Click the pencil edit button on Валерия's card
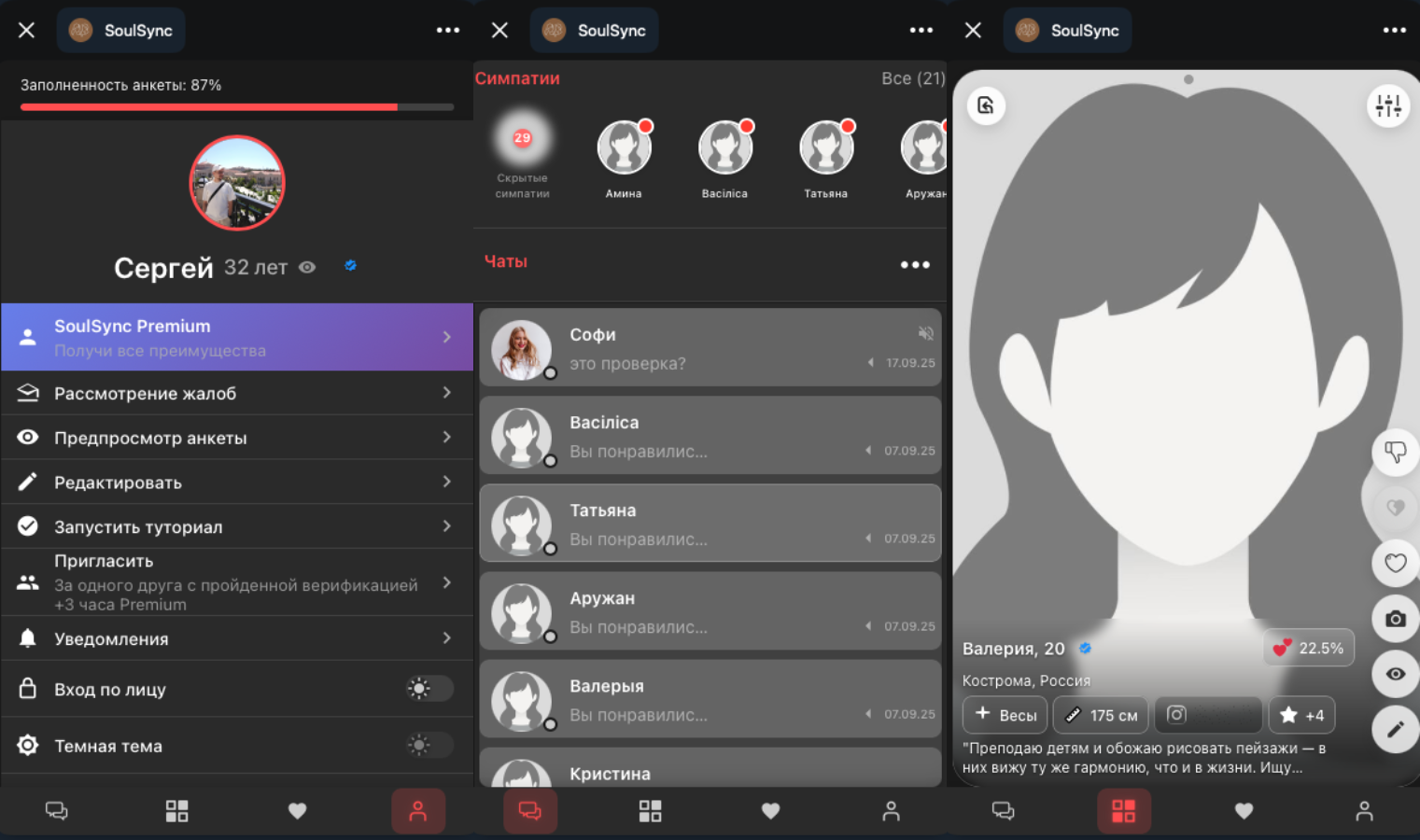Screen dimensions: 1420x840 point(1396,729)
